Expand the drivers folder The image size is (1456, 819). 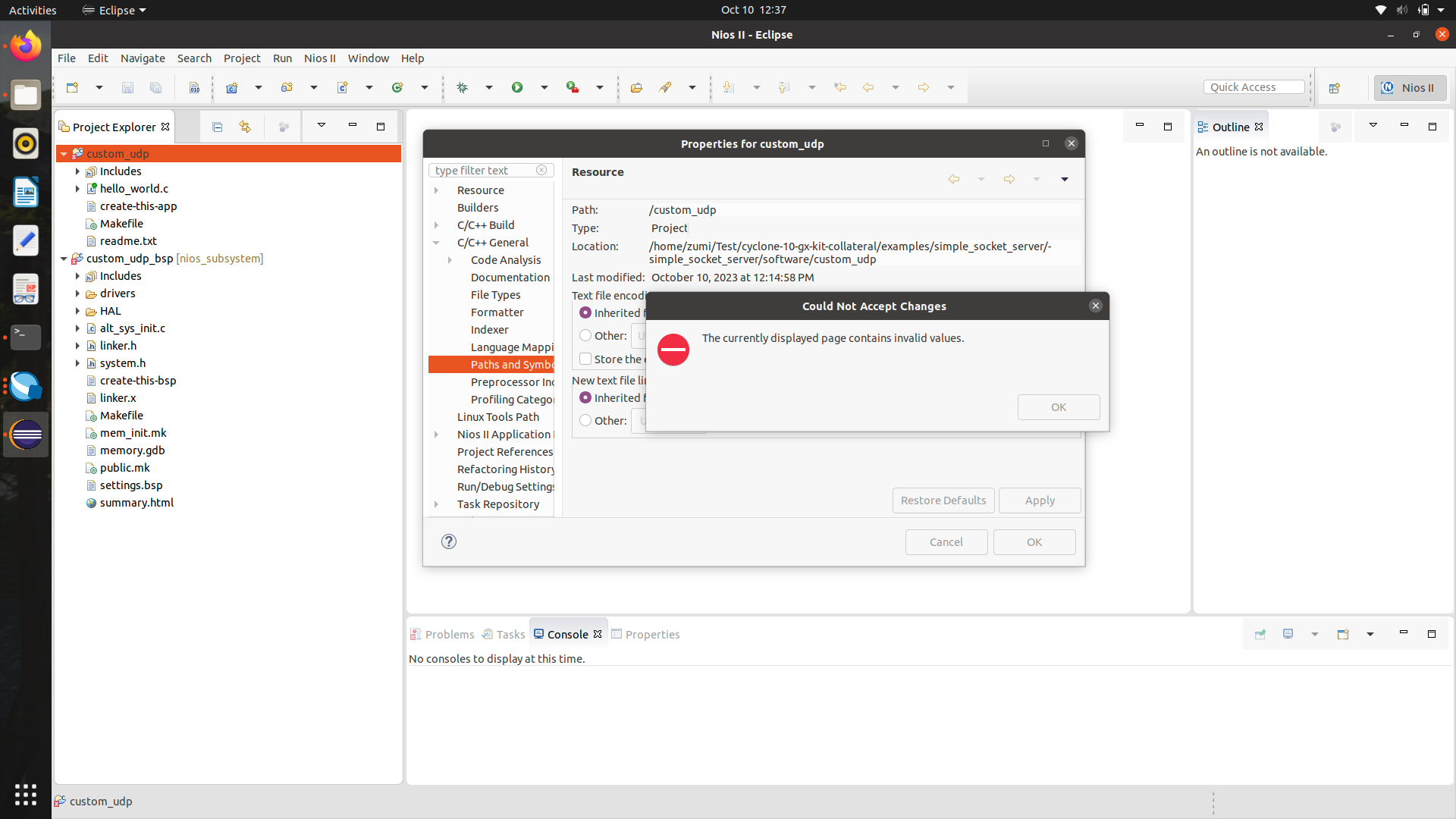click(x=77, y=293)
